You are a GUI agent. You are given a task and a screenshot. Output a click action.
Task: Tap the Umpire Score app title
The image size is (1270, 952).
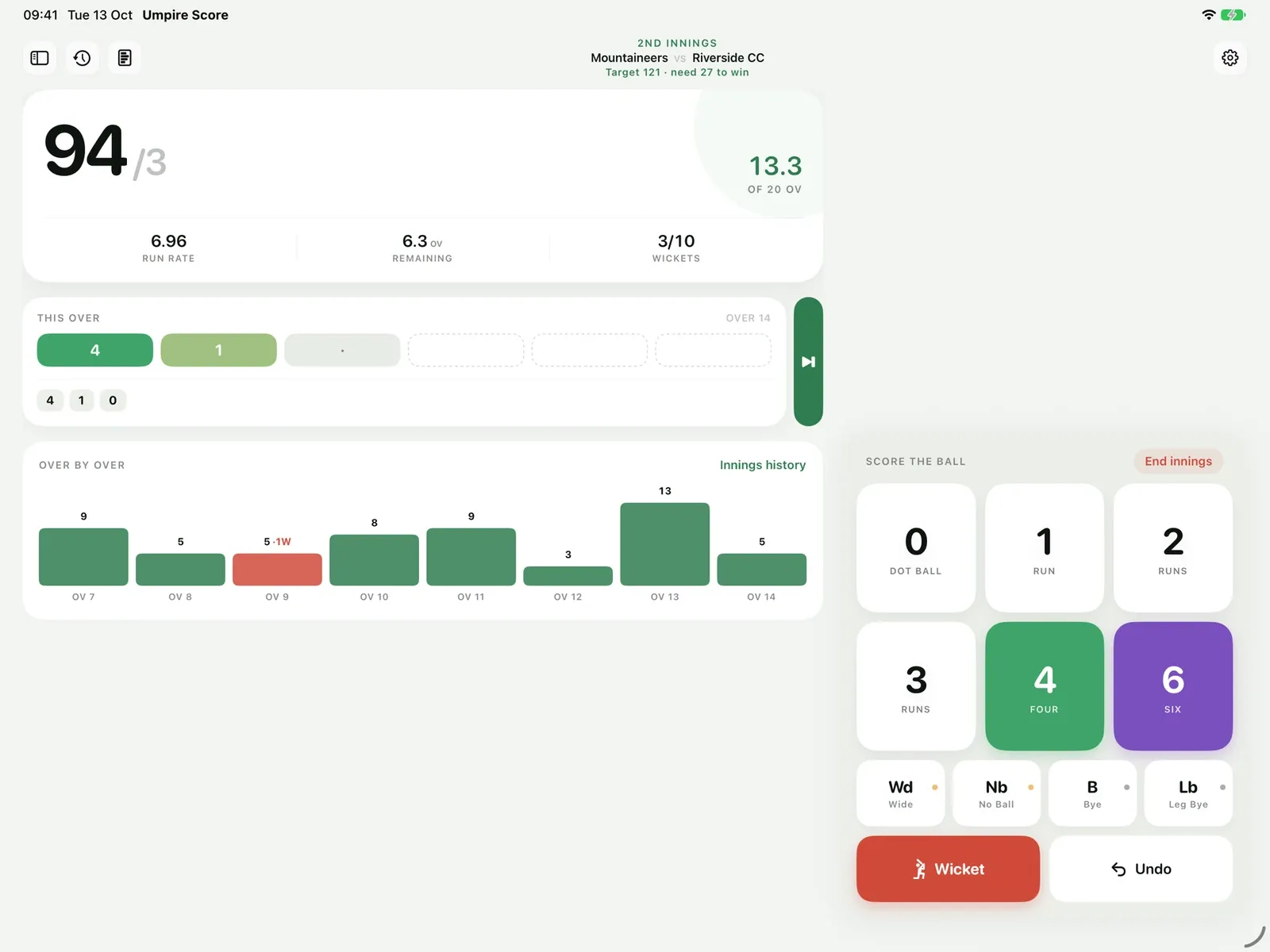pyautogui.click(x=185, y=15)
